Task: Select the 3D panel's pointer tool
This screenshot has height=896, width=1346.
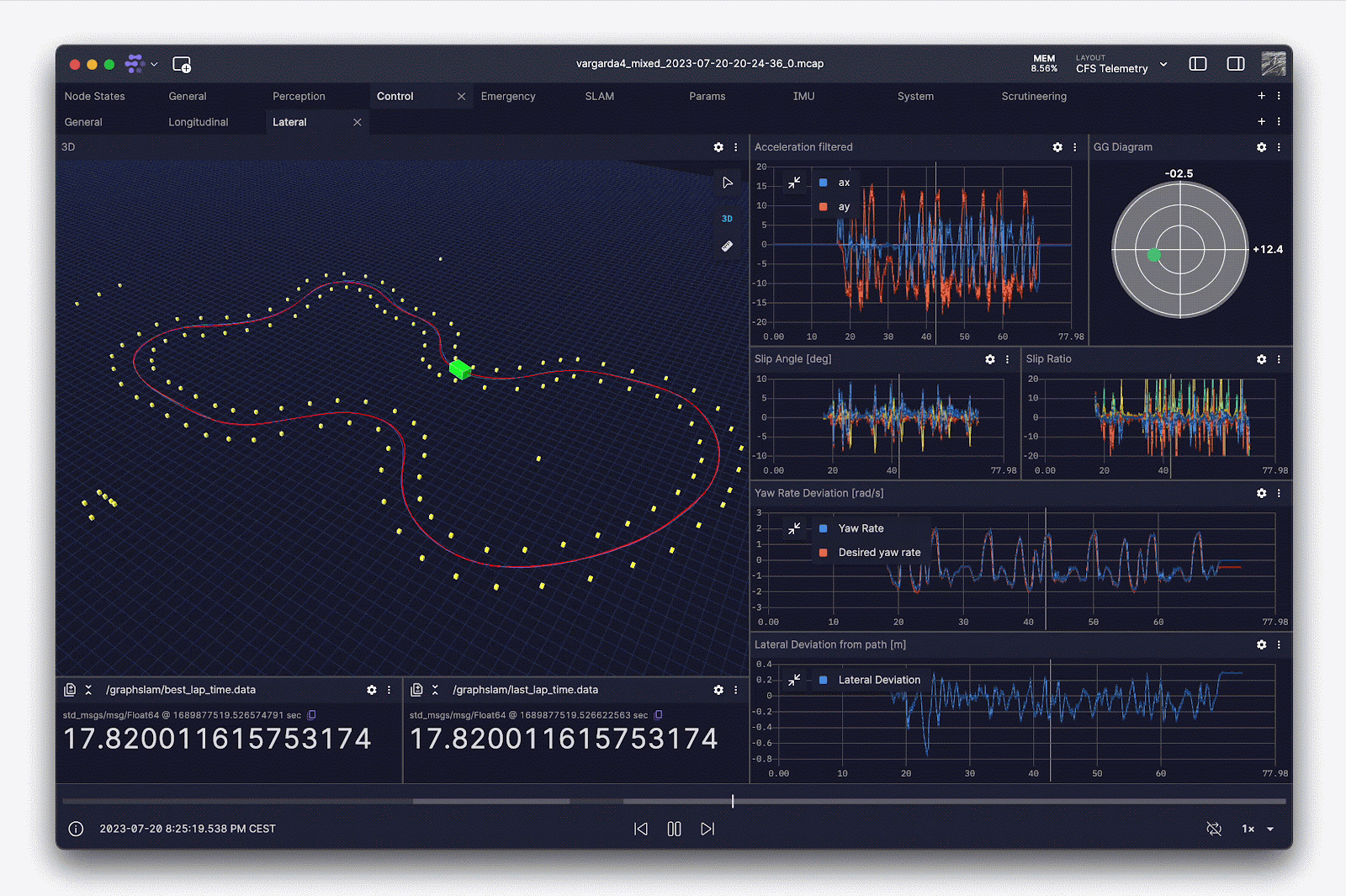Action: (x=727, y=183)
